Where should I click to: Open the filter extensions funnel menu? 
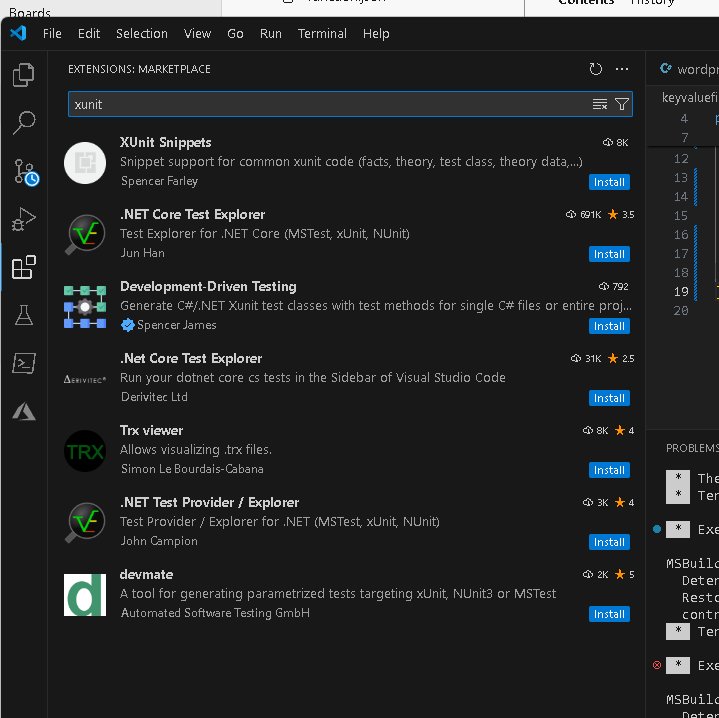621,104
